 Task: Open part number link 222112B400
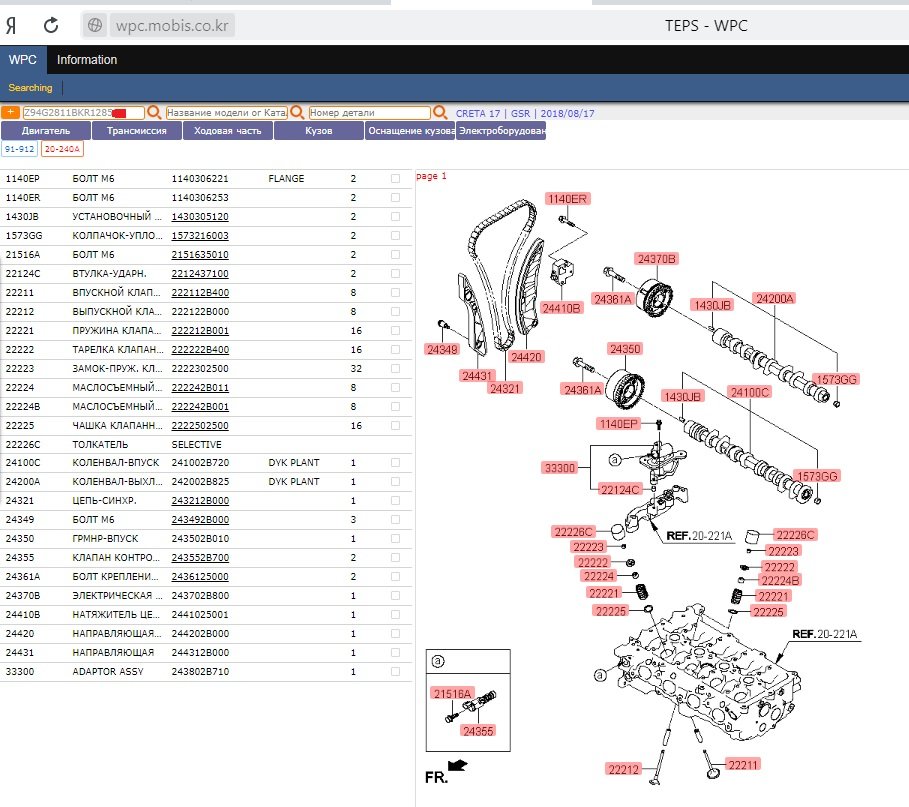coord(200,292)
